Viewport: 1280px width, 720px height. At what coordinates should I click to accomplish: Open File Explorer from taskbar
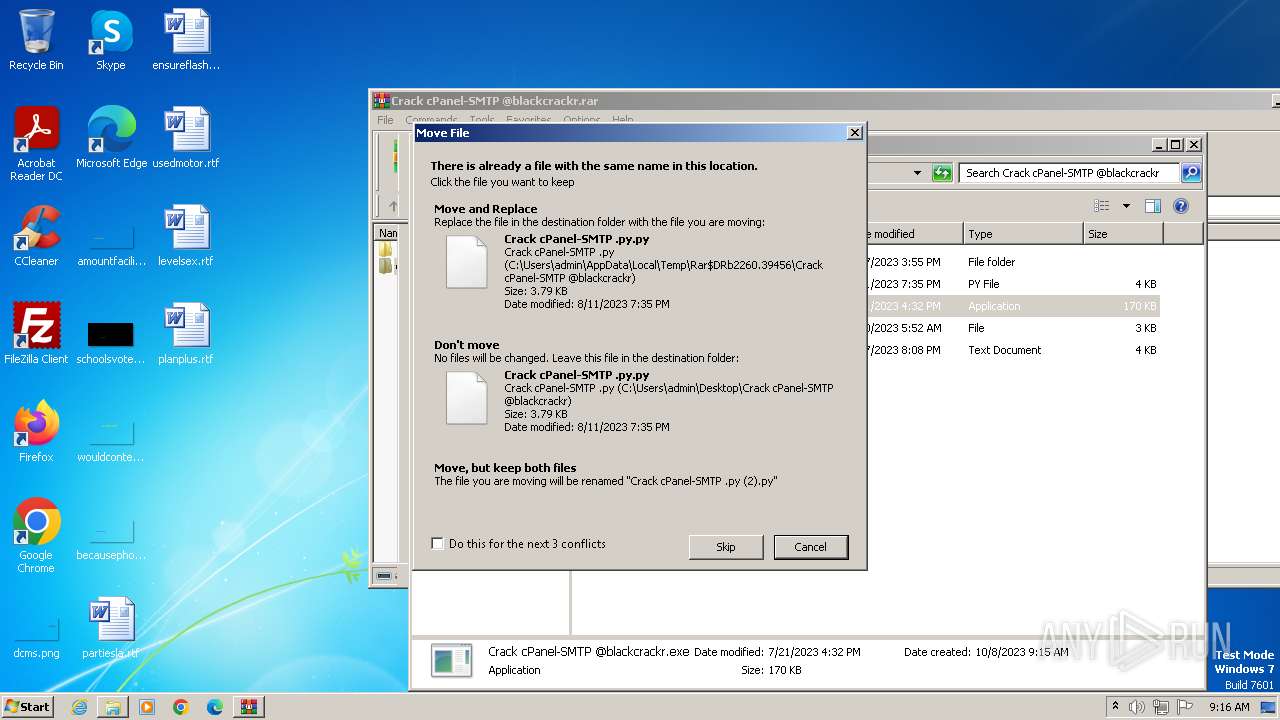[x=113, y=707]
